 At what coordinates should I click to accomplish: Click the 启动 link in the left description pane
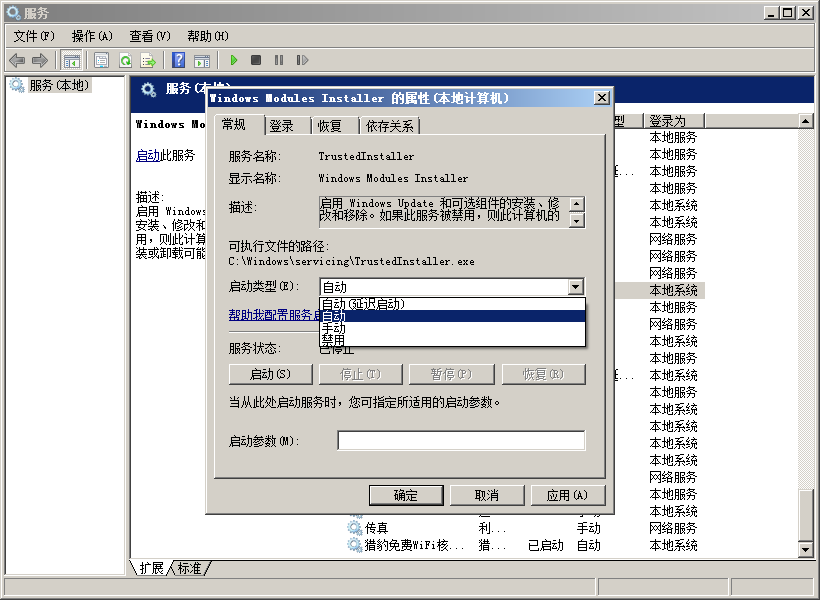tap(147, 155)
